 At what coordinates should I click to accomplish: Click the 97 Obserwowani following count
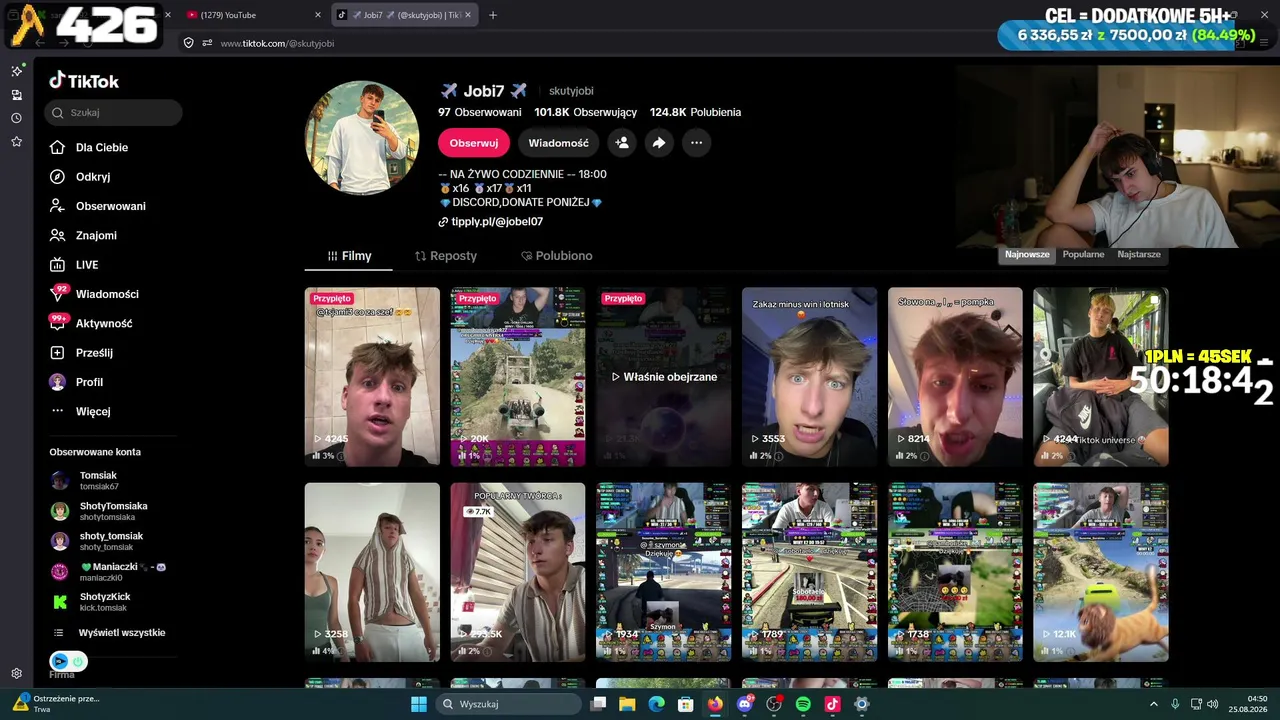(x=480, y=113)
